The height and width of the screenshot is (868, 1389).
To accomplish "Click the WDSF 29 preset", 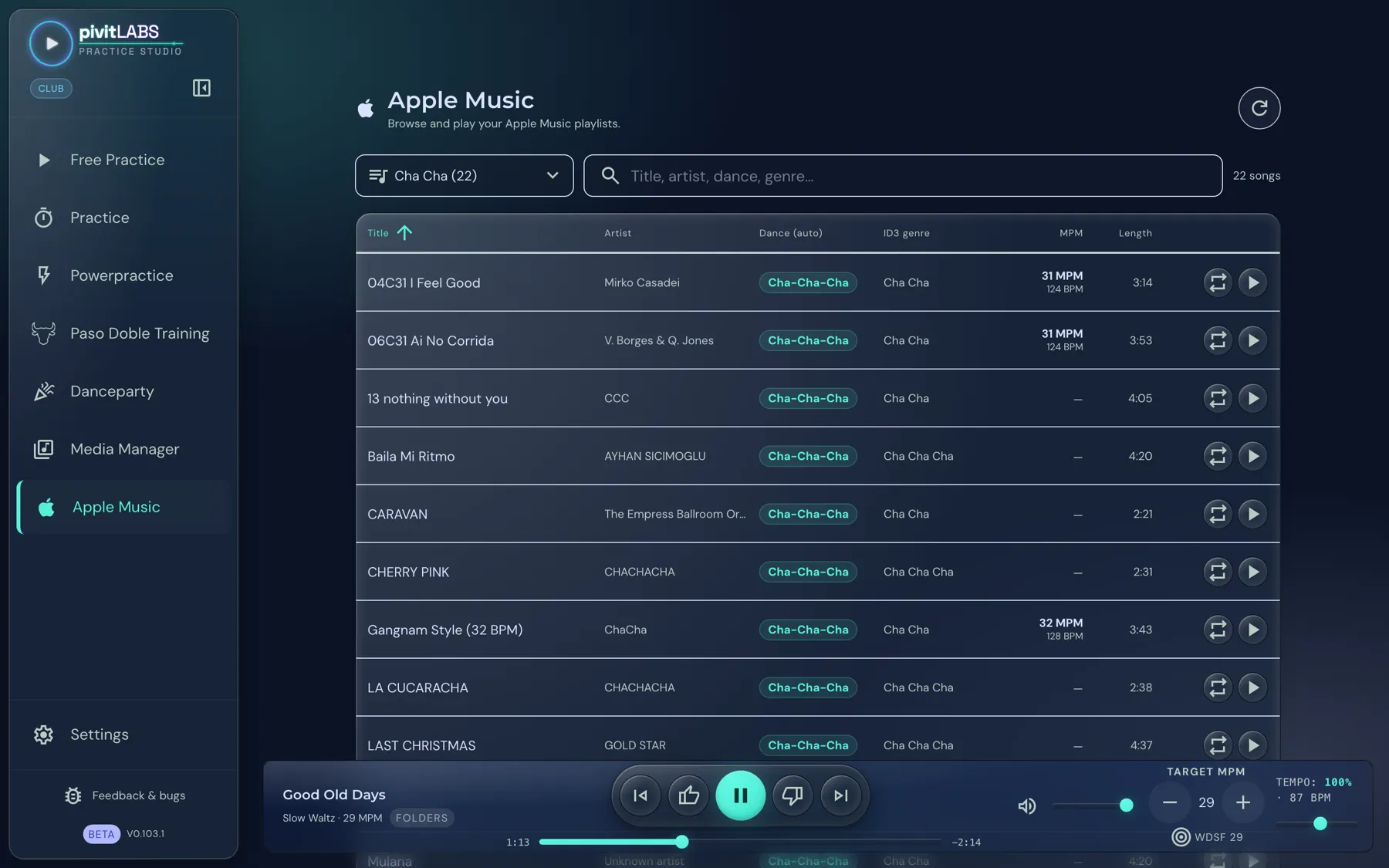I will (x=1207, y=837).
